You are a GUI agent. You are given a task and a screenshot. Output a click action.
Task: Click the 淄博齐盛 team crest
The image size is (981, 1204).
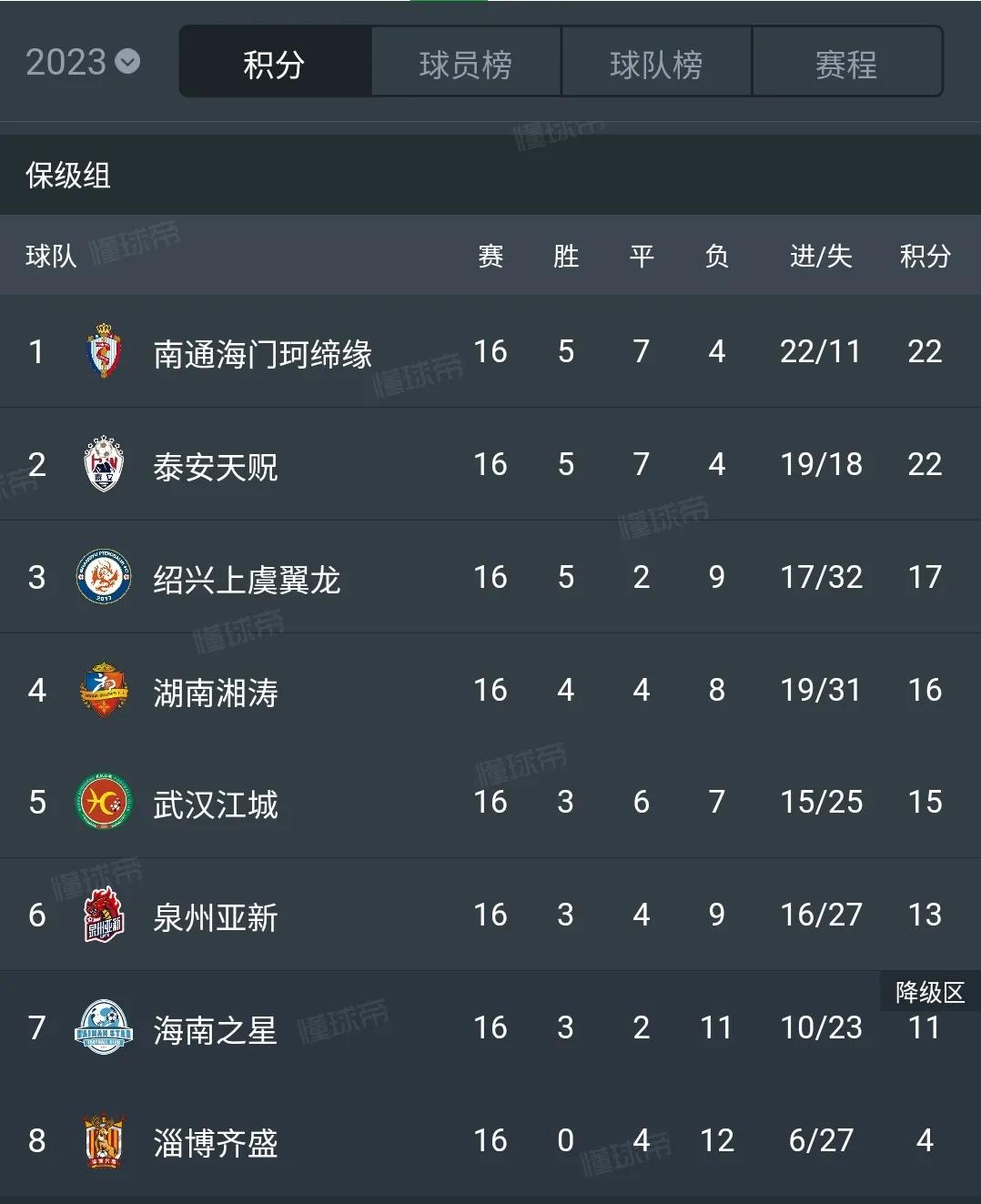(104, 1140)
